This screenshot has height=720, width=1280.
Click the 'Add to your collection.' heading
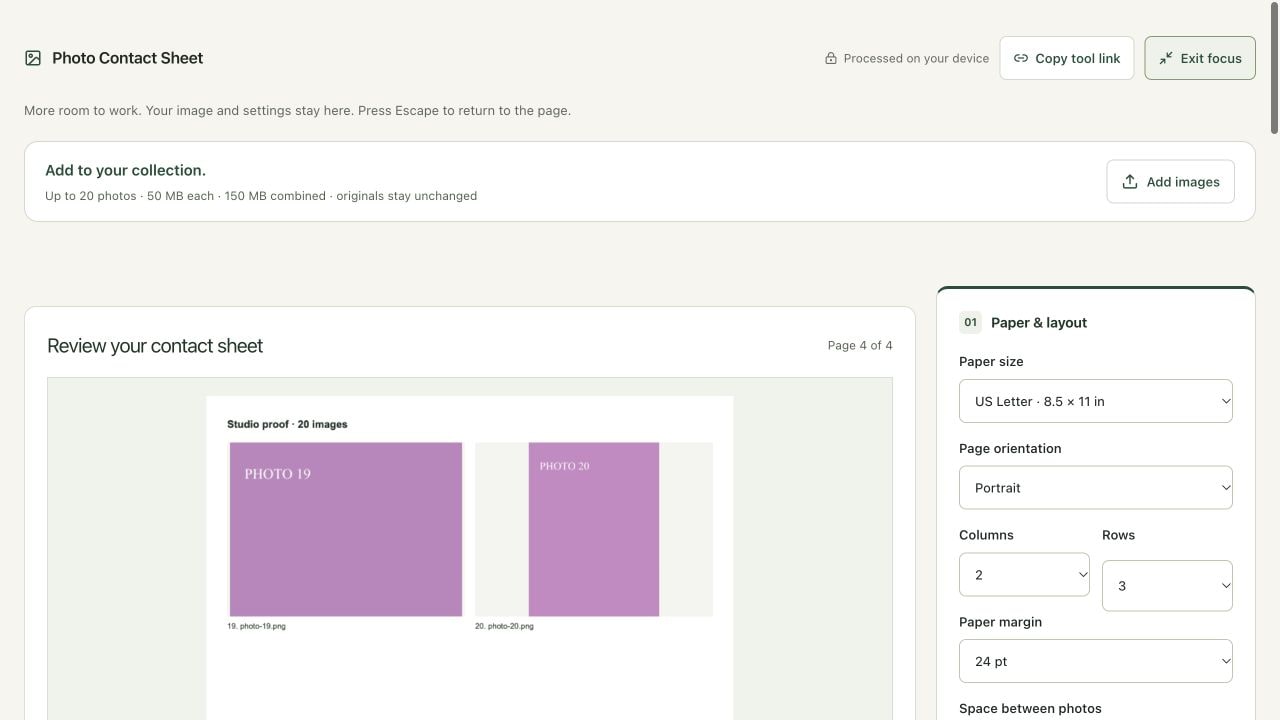click(x=126, y=171)
